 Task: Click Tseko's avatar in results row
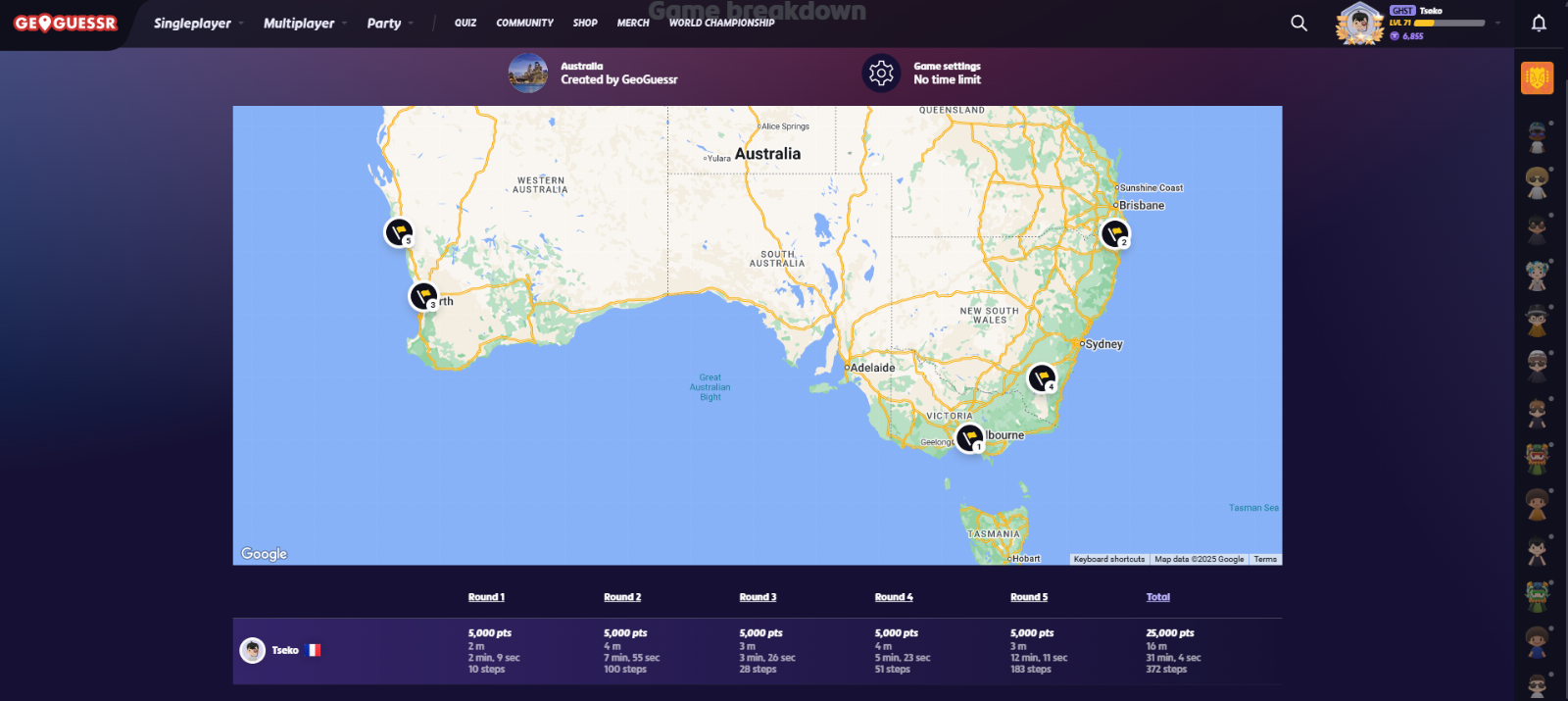click(x=253, y=650)
